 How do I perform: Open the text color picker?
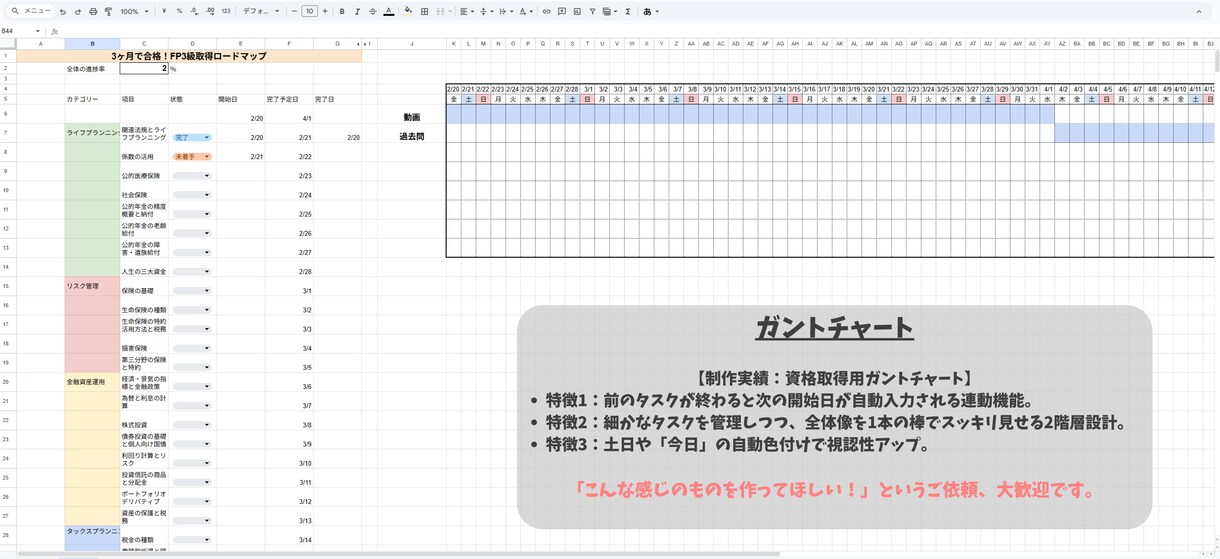pos(389,11)
